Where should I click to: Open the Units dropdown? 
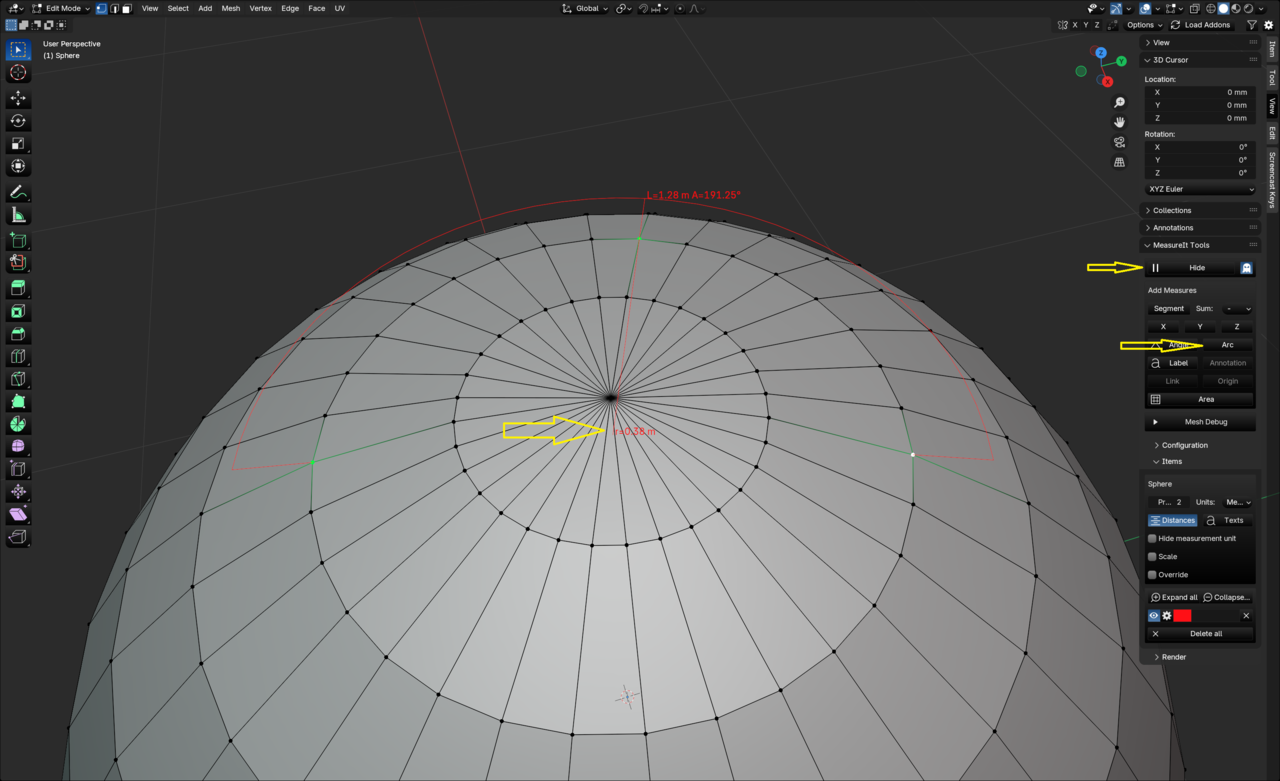pyautogui.click(x=1238, y=502)
